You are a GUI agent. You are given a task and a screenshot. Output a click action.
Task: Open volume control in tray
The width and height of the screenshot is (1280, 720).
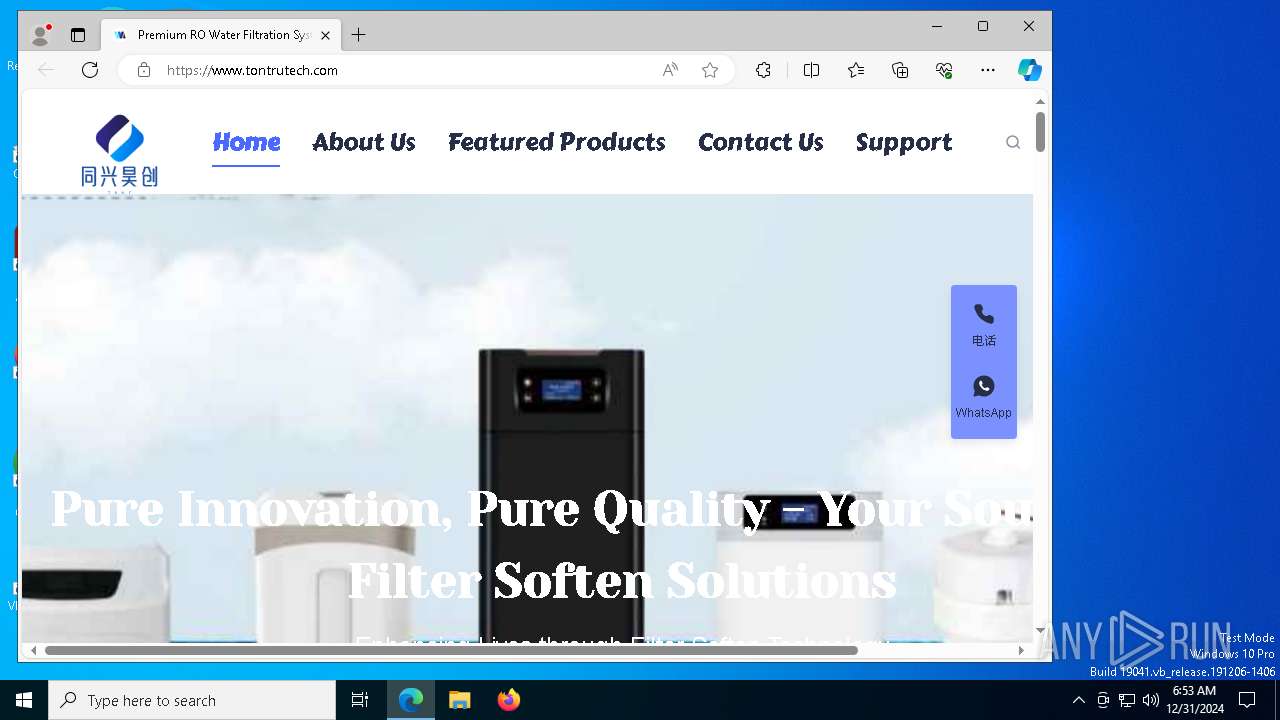[1151, 700]
